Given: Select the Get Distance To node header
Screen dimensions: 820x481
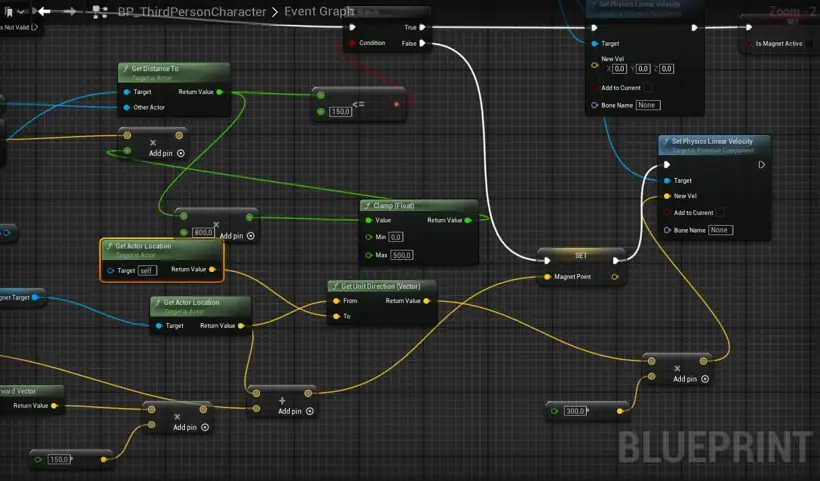Looking at the screenshot, I should pos(174,72).
